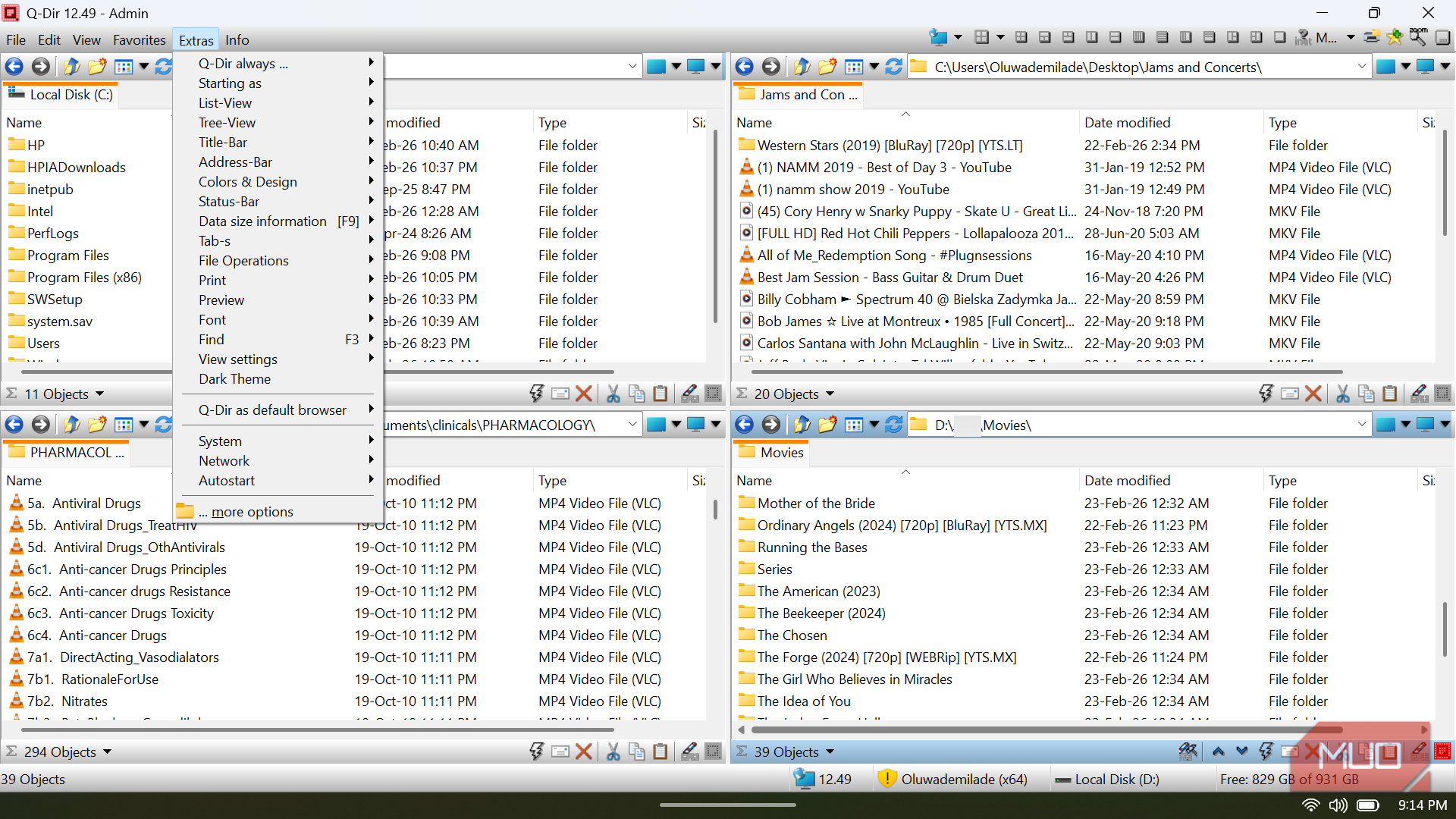Select the four vertical columns layout icon
Viewport: 1456px width, 819px height.
coord(1139,36)
